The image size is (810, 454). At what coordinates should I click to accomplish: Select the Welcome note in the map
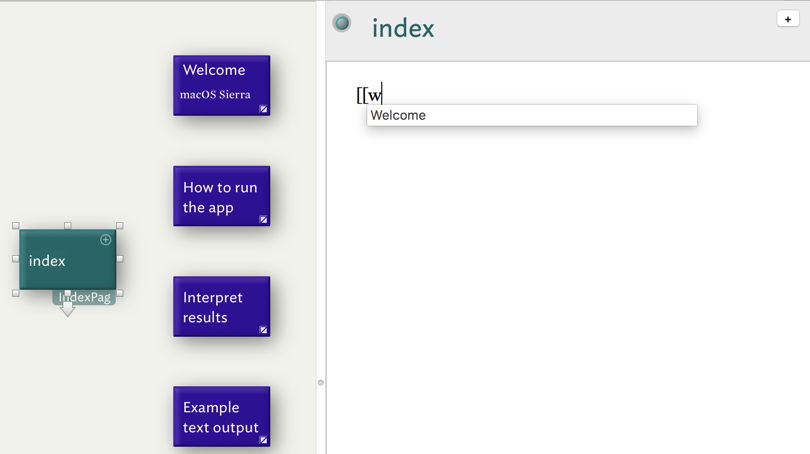coord(221,82)
